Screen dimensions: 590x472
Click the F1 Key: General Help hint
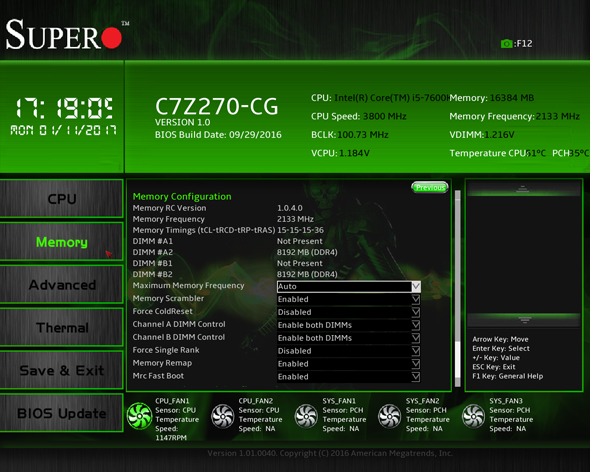coord(508,376)
